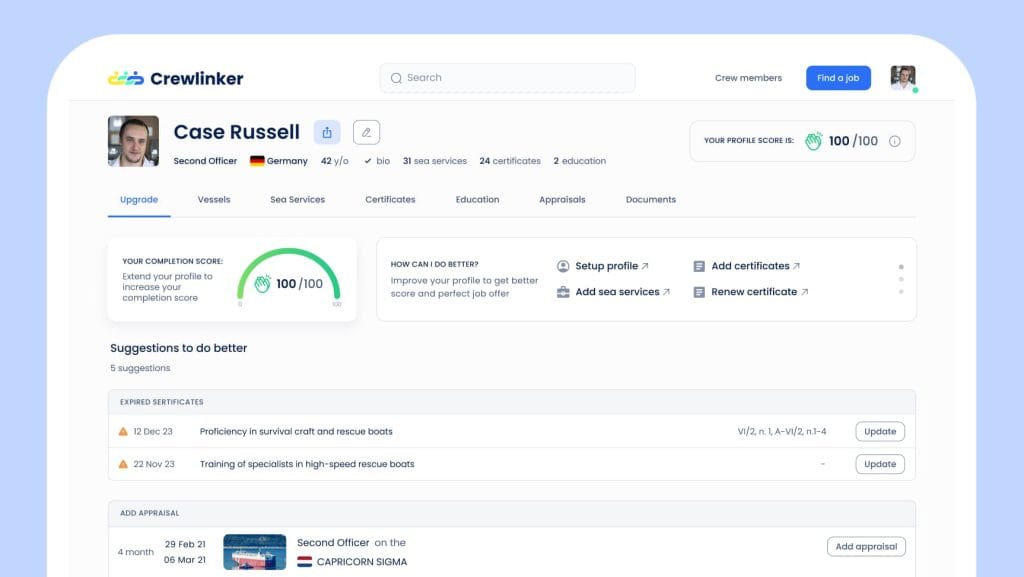Click Proficiency in survival craft and rescue boats
The image size is (1024, 577).
pyautogui.click(x=296, y=431)
